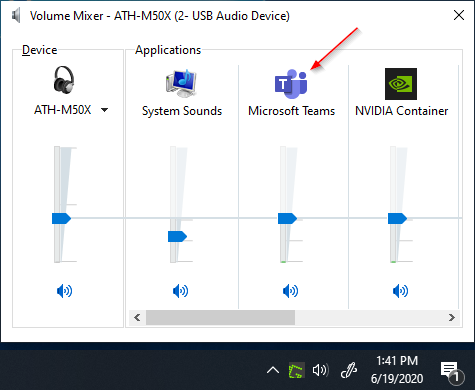Viewport: 475px width, 390px height.
Task: Click the green tray icon beside the chevron
Action: coord(296,370)
